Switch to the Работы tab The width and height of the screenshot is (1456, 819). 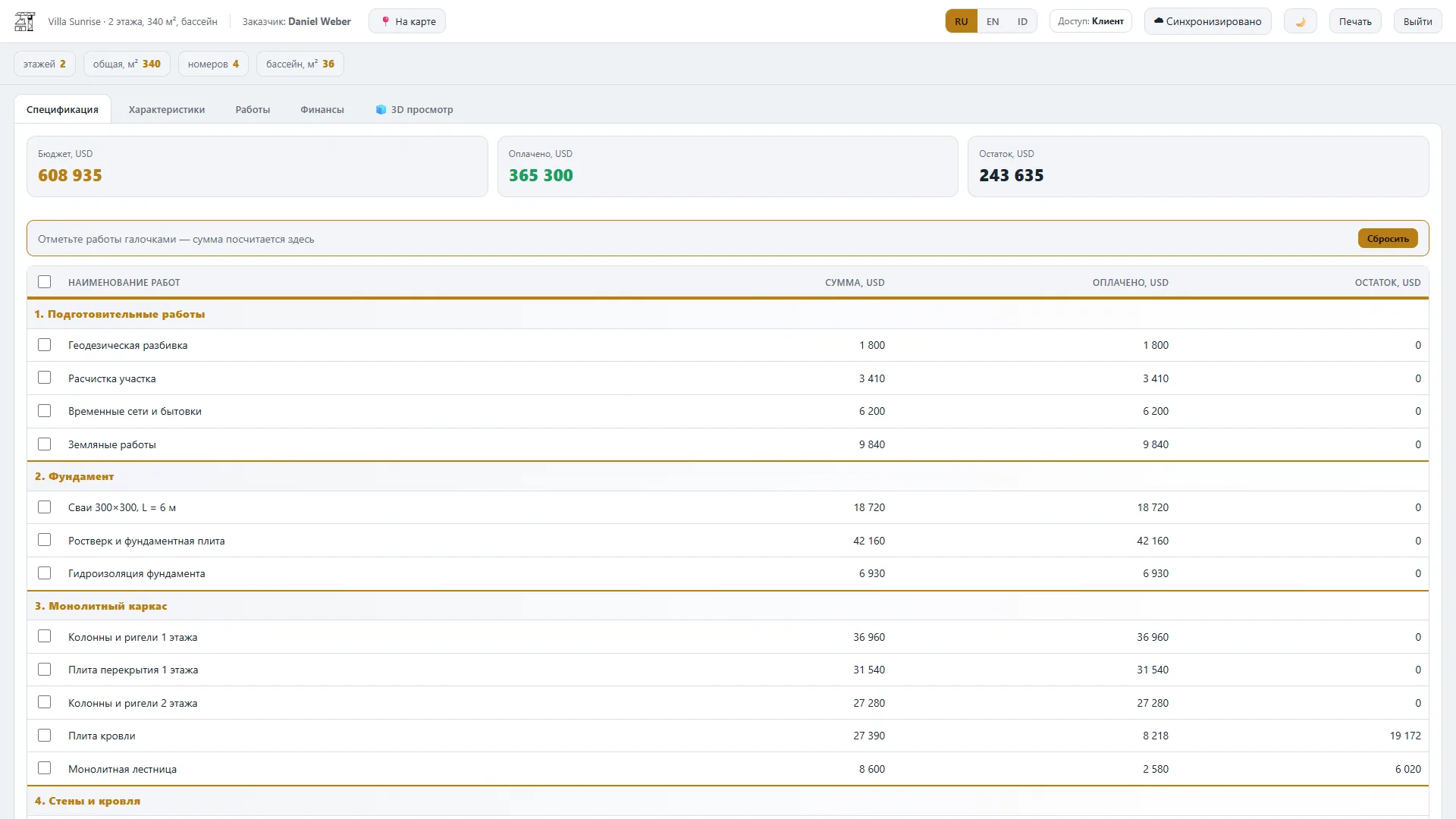253,109
